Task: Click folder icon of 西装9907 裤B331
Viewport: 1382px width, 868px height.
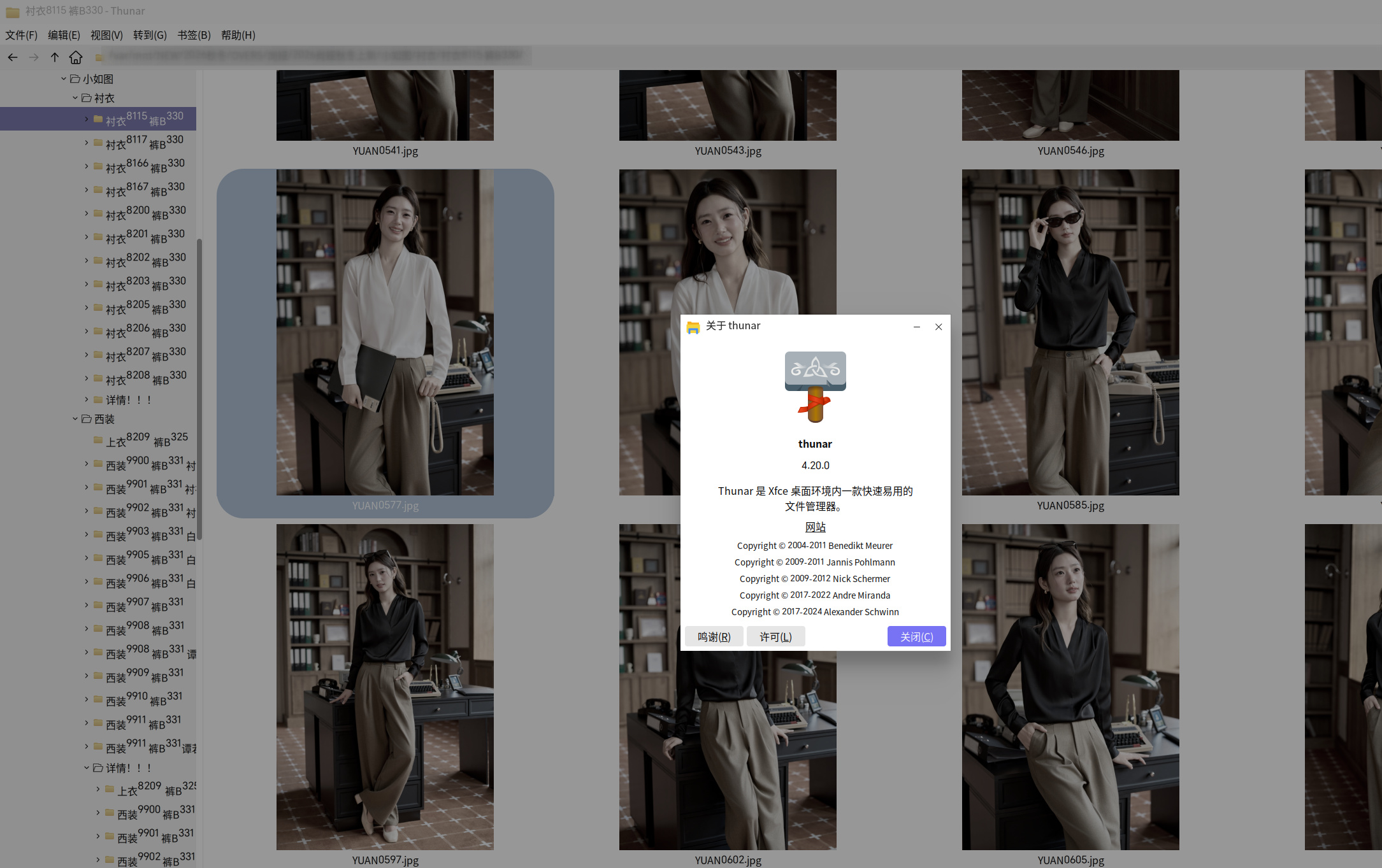Action: 98,604
